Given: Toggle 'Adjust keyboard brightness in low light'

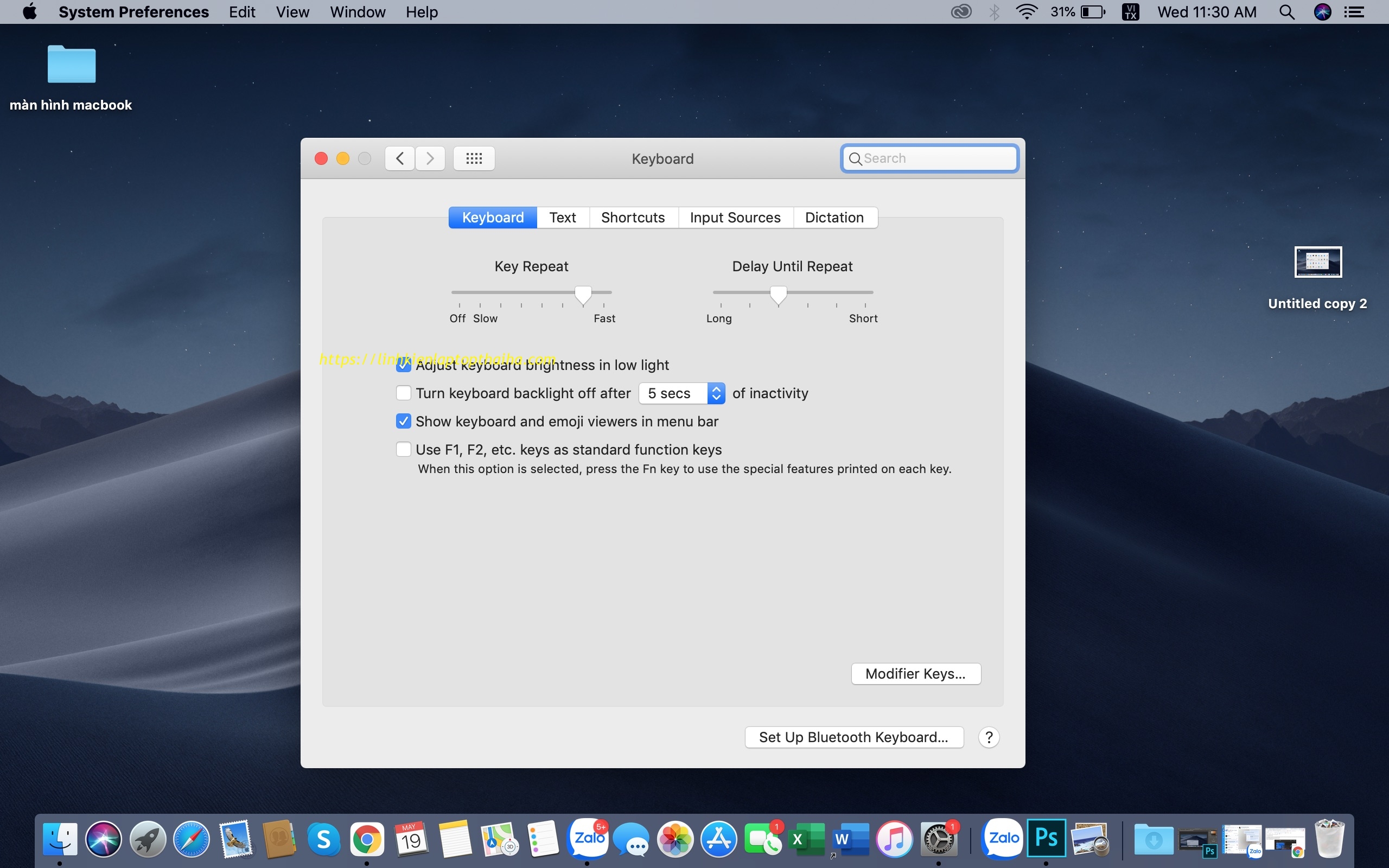Looking at the screenshot, I should click(403, 364).
